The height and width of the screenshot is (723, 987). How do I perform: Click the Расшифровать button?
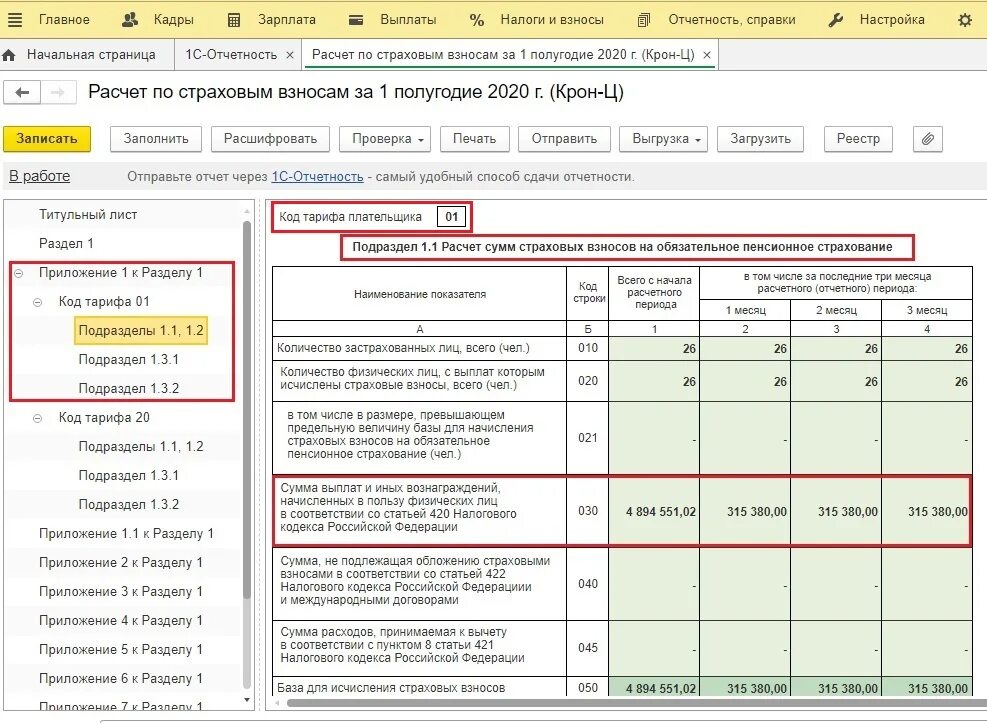[x=271, y=139]
